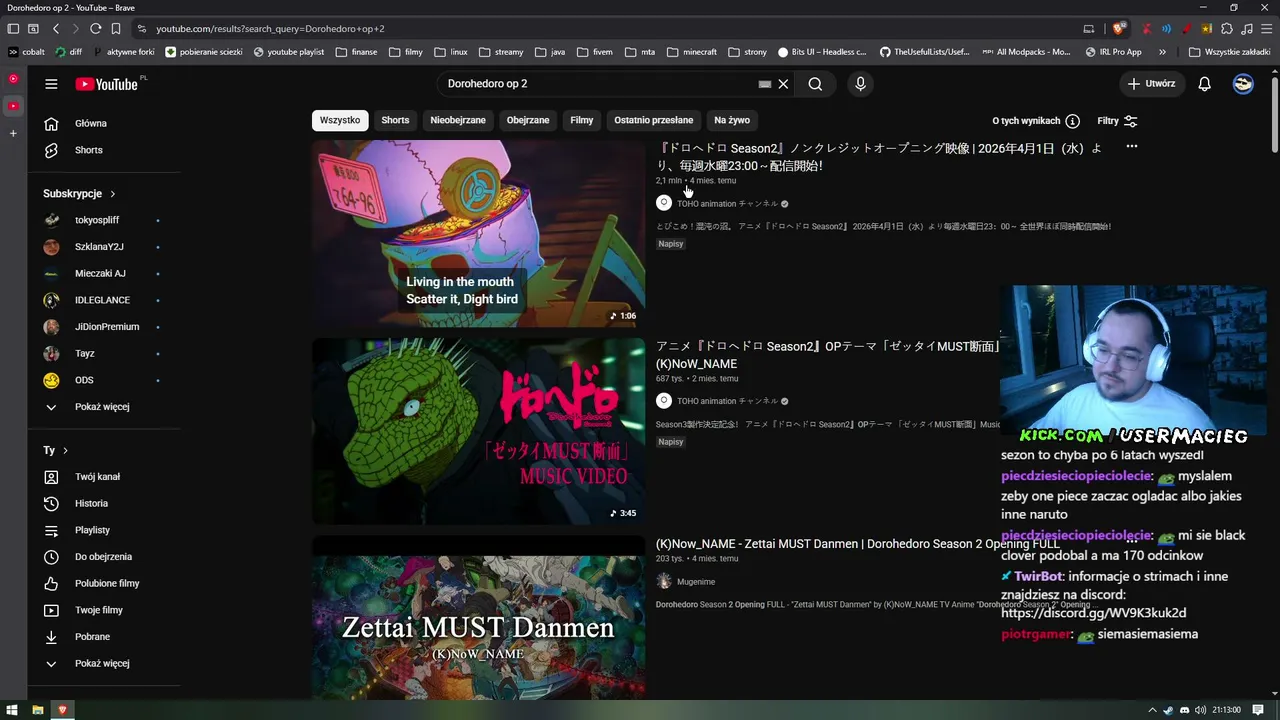Reload the page in Brave
This screenshot has height=720, width=1280.
coord(95,29)
